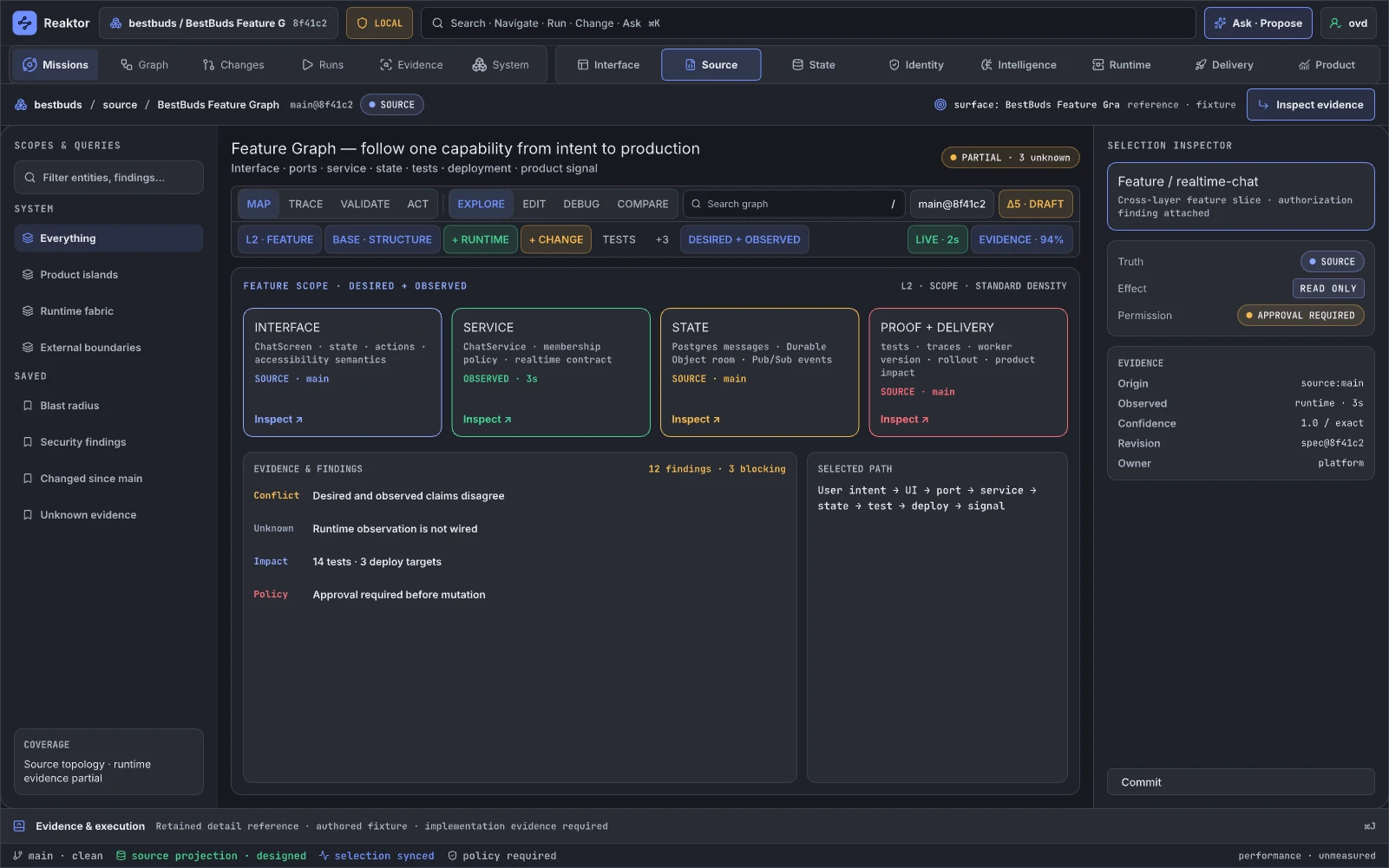
Task: Click the Commit button
Action: pyautogui.click(x=1241, y=782)
